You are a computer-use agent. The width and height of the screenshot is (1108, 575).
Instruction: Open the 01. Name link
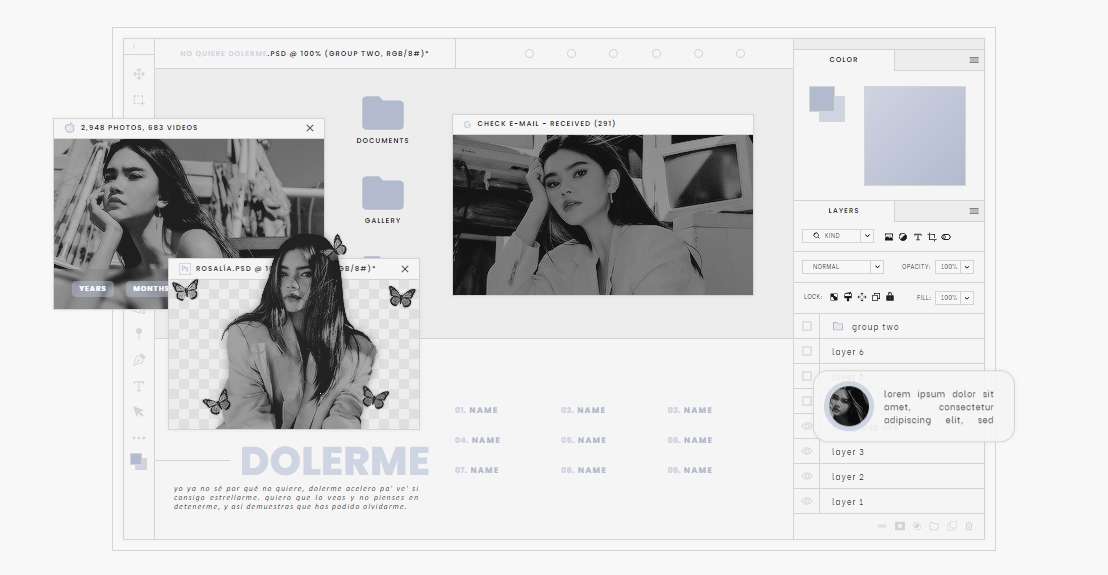tap(476, 410)
